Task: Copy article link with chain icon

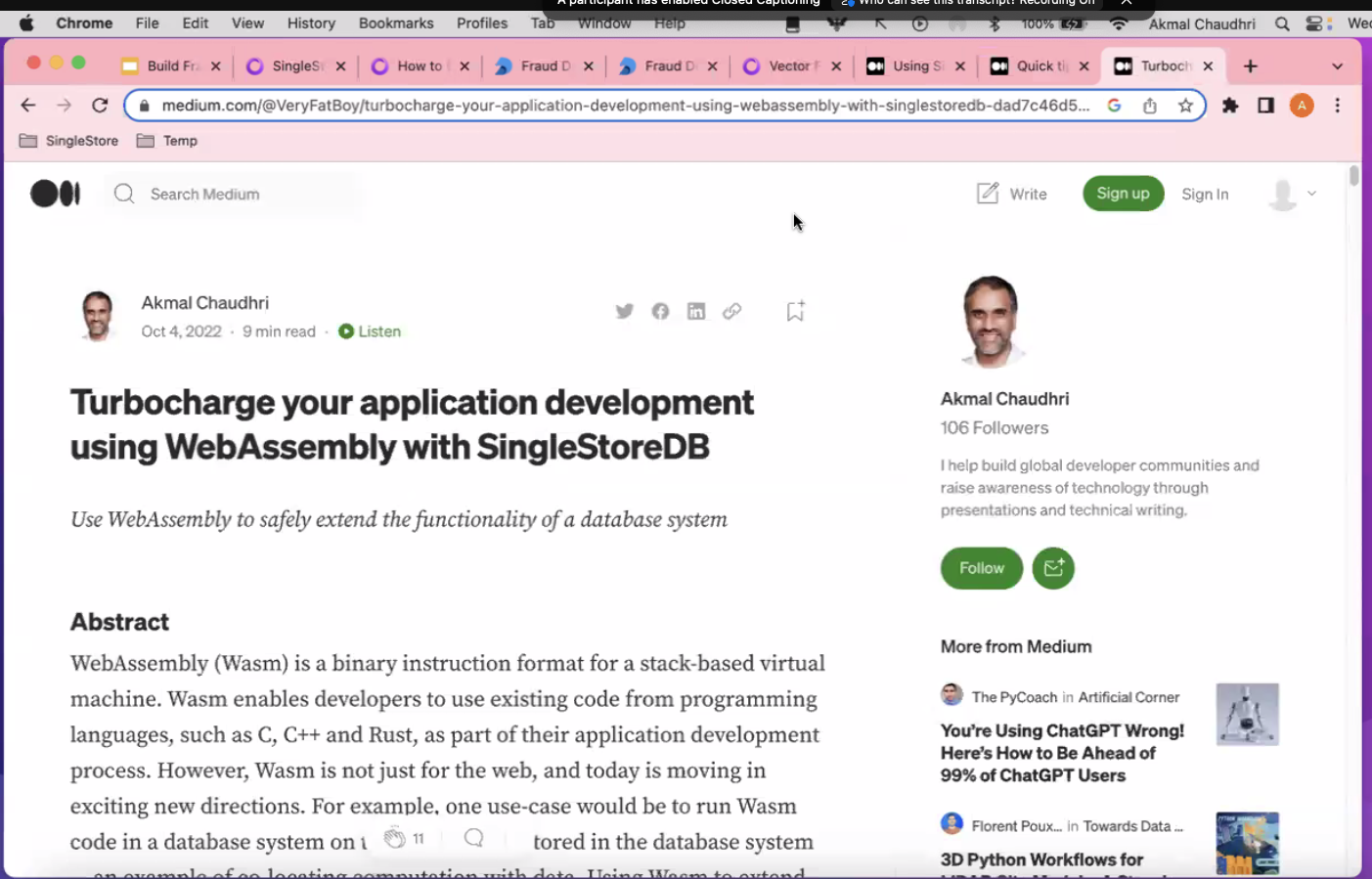Action: (x=731, y=311)
